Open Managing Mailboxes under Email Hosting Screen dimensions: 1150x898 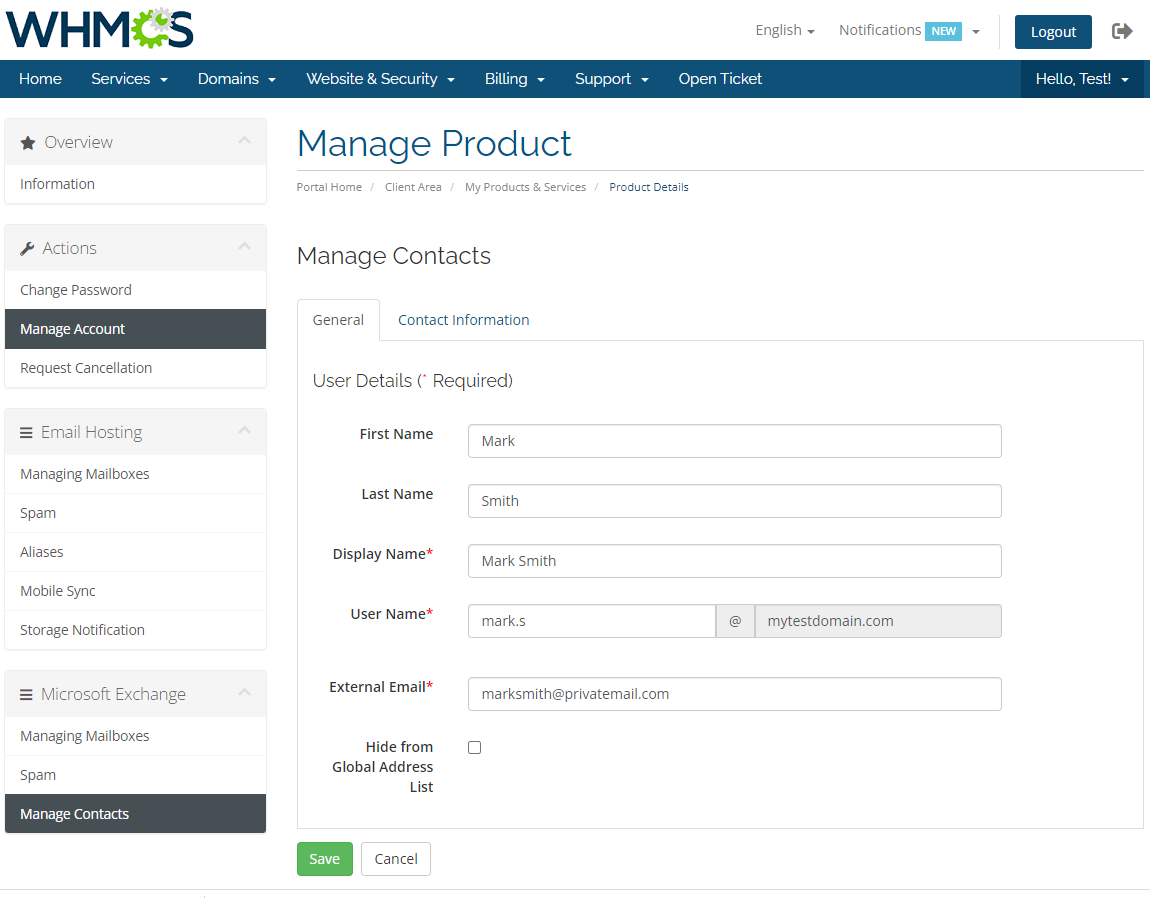(135, 474)
